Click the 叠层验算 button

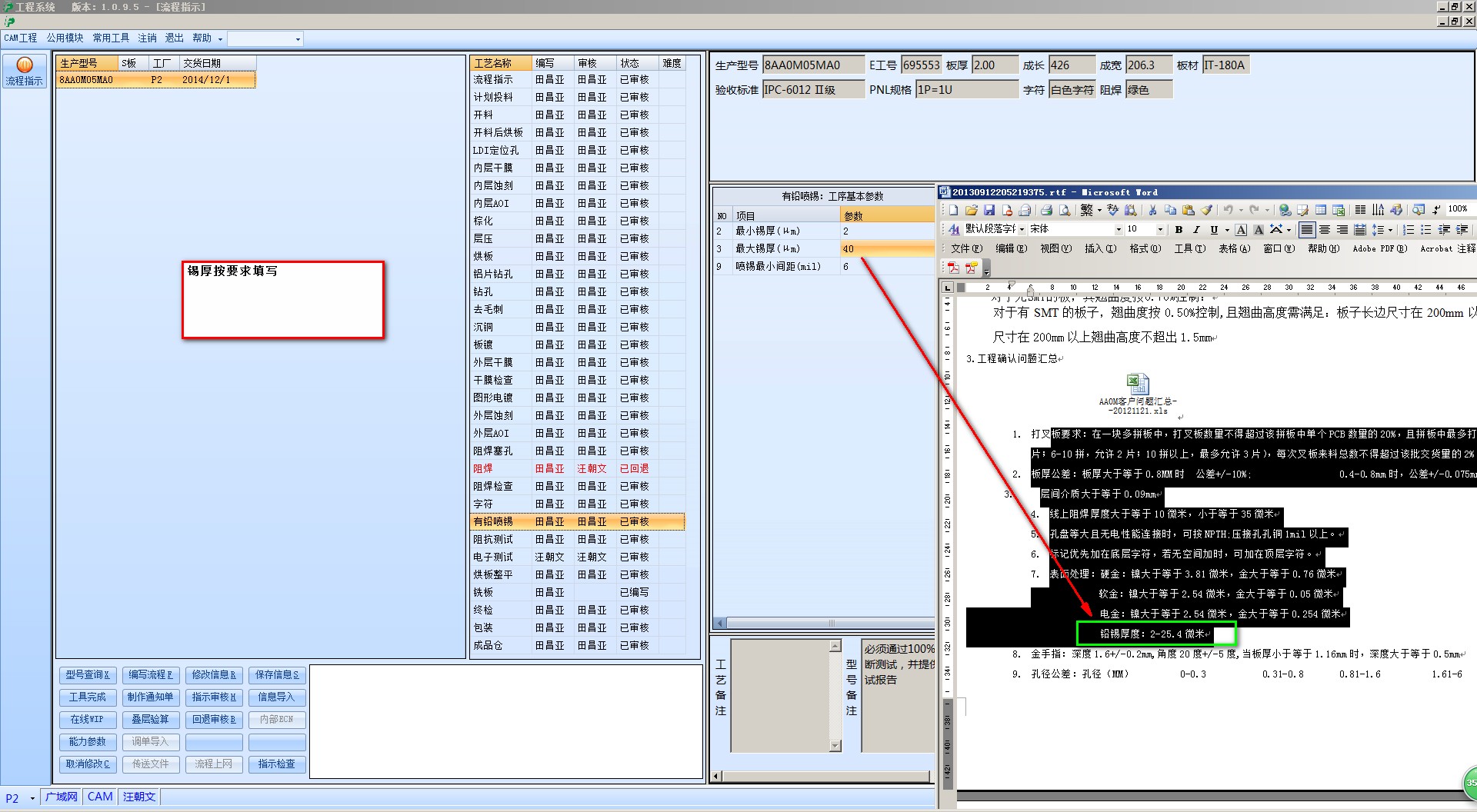tap(151, 720)
